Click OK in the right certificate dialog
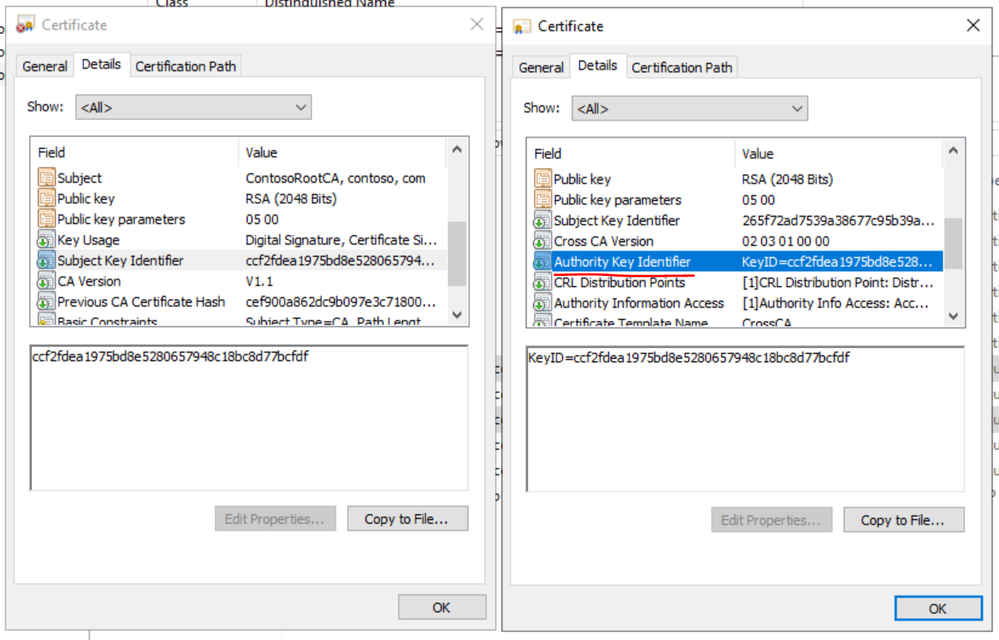 coord(938,609)
